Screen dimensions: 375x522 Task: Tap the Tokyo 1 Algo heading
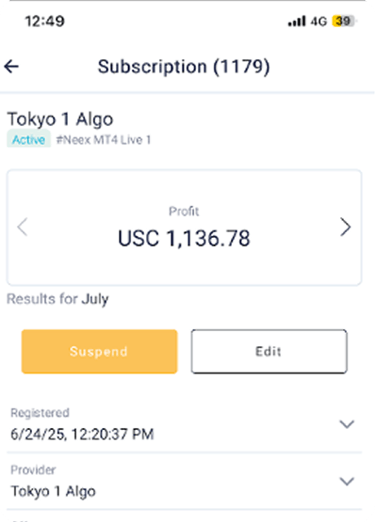(x=60, y=119)
